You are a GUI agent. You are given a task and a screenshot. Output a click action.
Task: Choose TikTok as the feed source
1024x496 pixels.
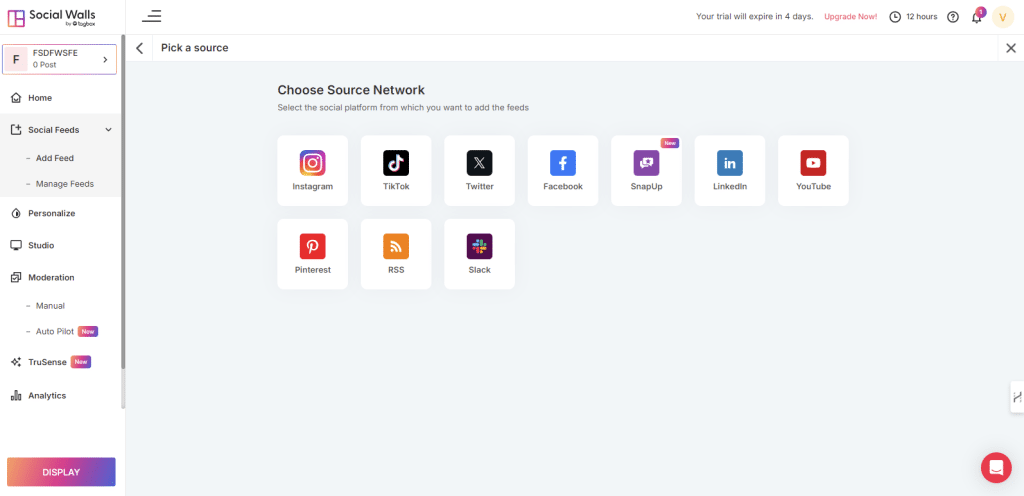point(396,170)
